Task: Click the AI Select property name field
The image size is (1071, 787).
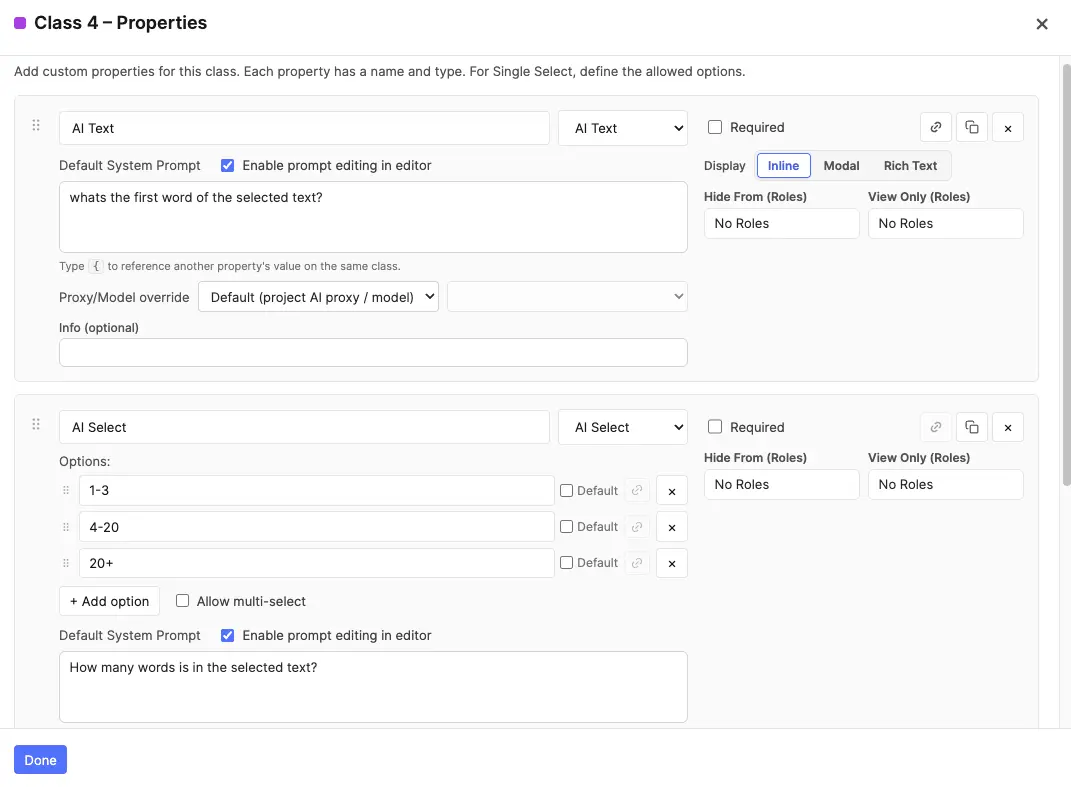Action: click(x=304, y=427)
